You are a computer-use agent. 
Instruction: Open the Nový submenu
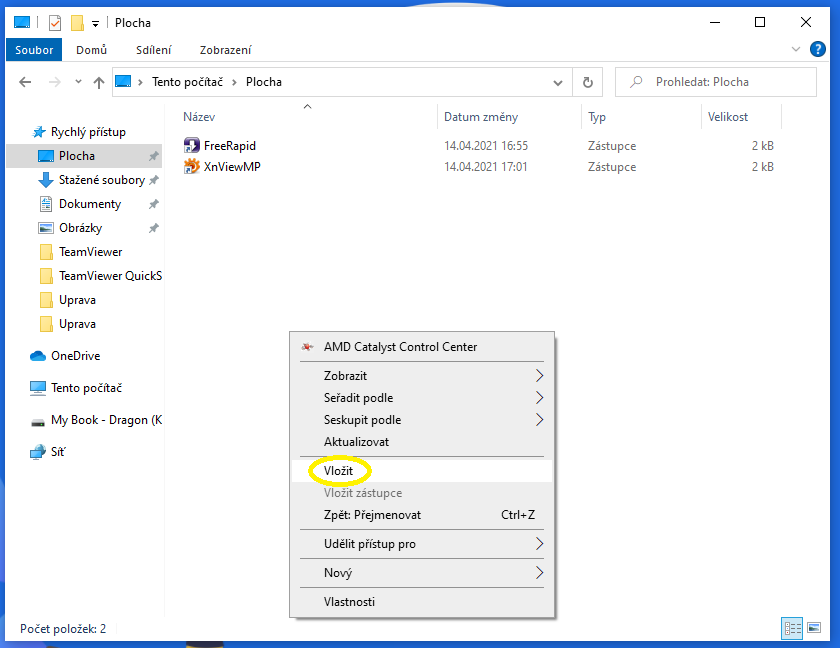422,573
